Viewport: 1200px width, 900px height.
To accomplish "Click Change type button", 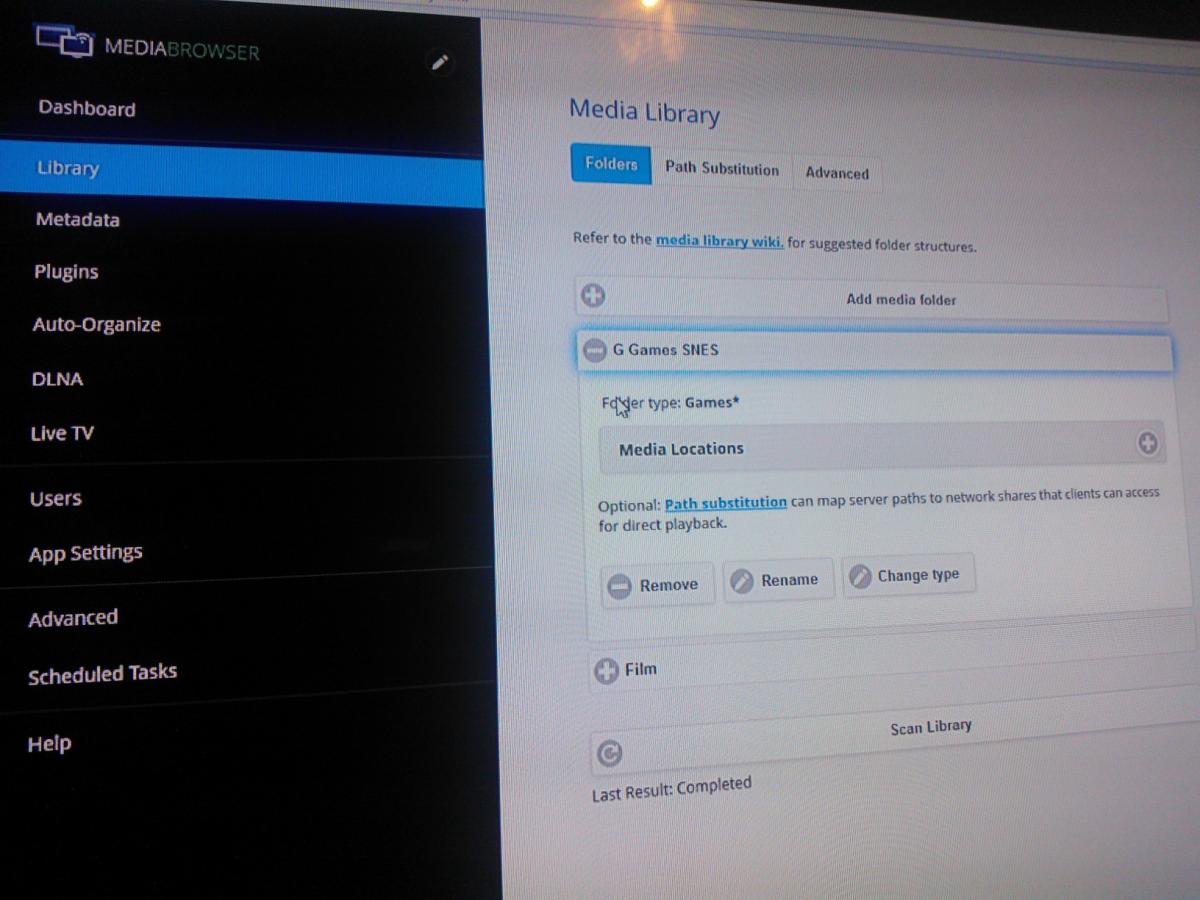I will tap(907, 576).
